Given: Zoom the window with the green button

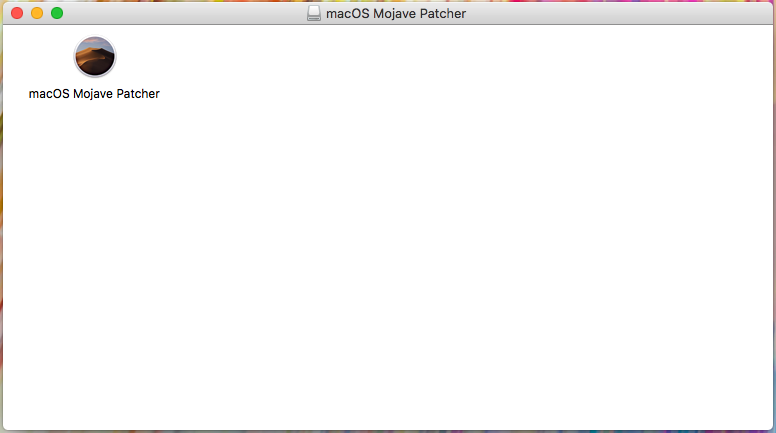Looking at the screenshot, I should pos(57,13).
